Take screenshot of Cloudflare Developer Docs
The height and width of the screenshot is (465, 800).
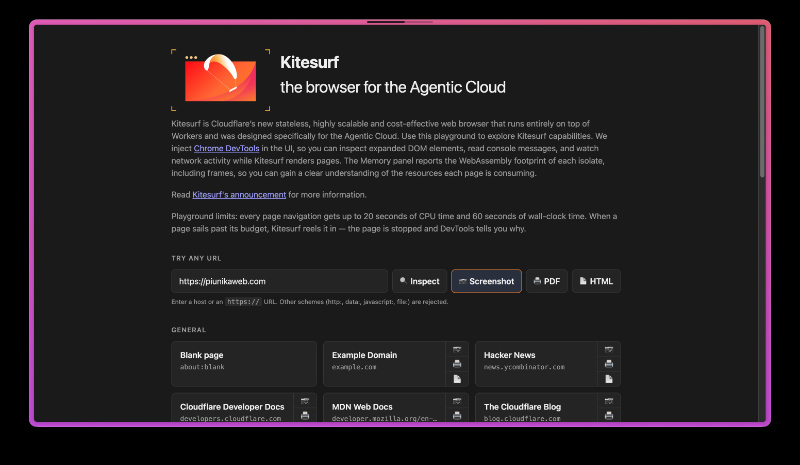pos(305,401)
